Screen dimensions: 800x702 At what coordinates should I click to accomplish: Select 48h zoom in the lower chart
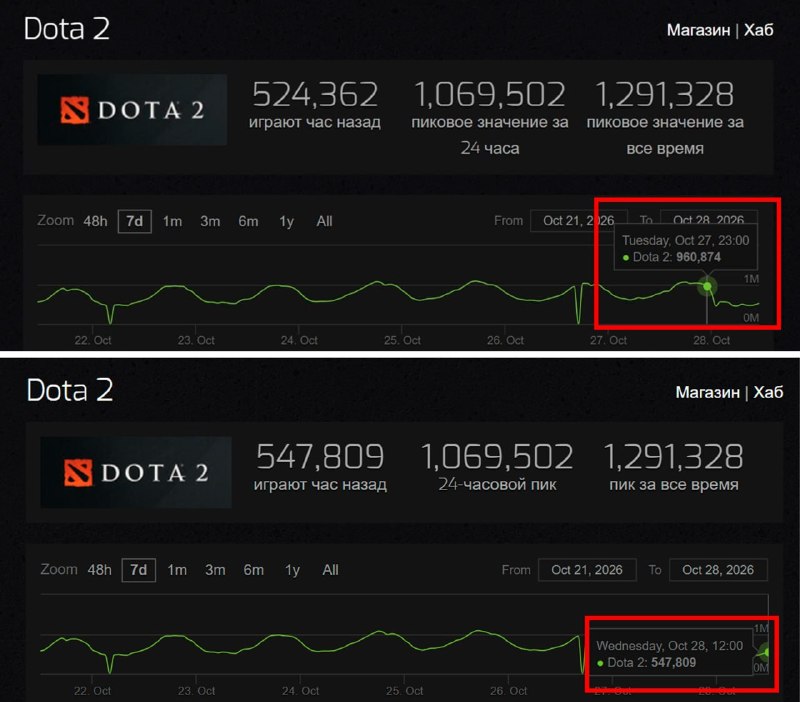point(99,570)
